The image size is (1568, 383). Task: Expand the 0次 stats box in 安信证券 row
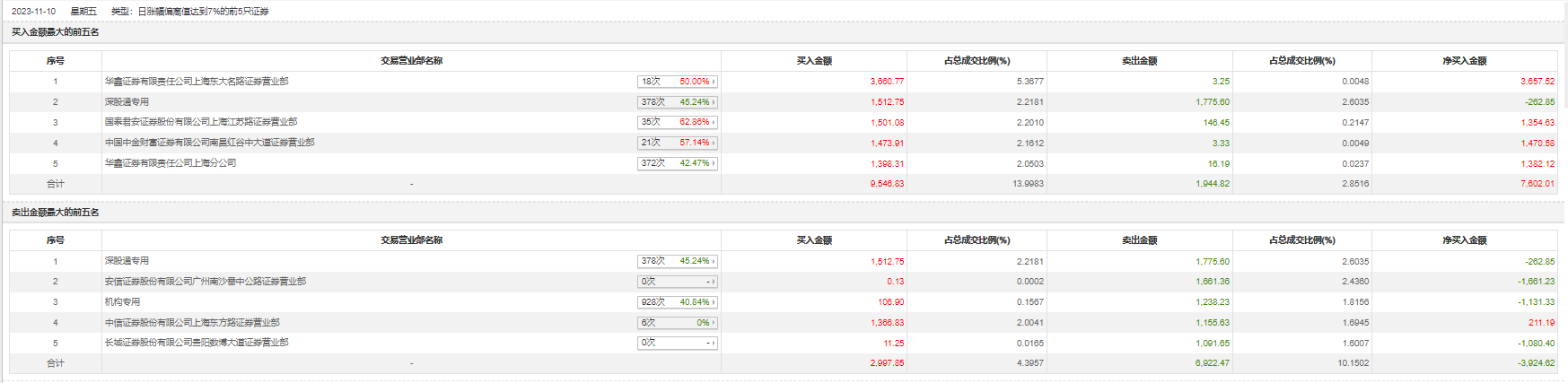[x=677, y=282]
